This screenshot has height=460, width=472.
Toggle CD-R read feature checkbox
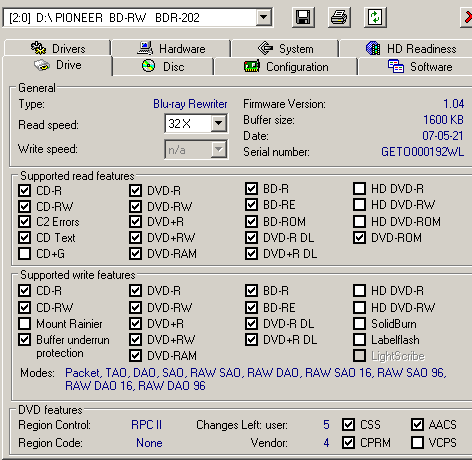point(25,191)
